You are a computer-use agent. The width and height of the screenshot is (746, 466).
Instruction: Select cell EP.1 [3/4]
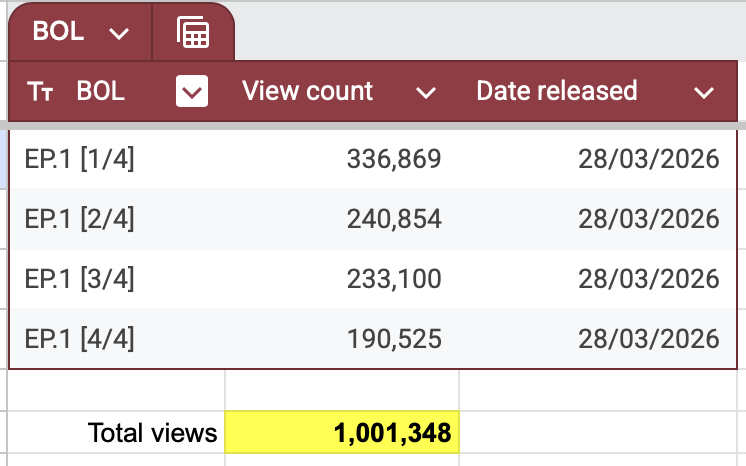click(x=117, y=279)
